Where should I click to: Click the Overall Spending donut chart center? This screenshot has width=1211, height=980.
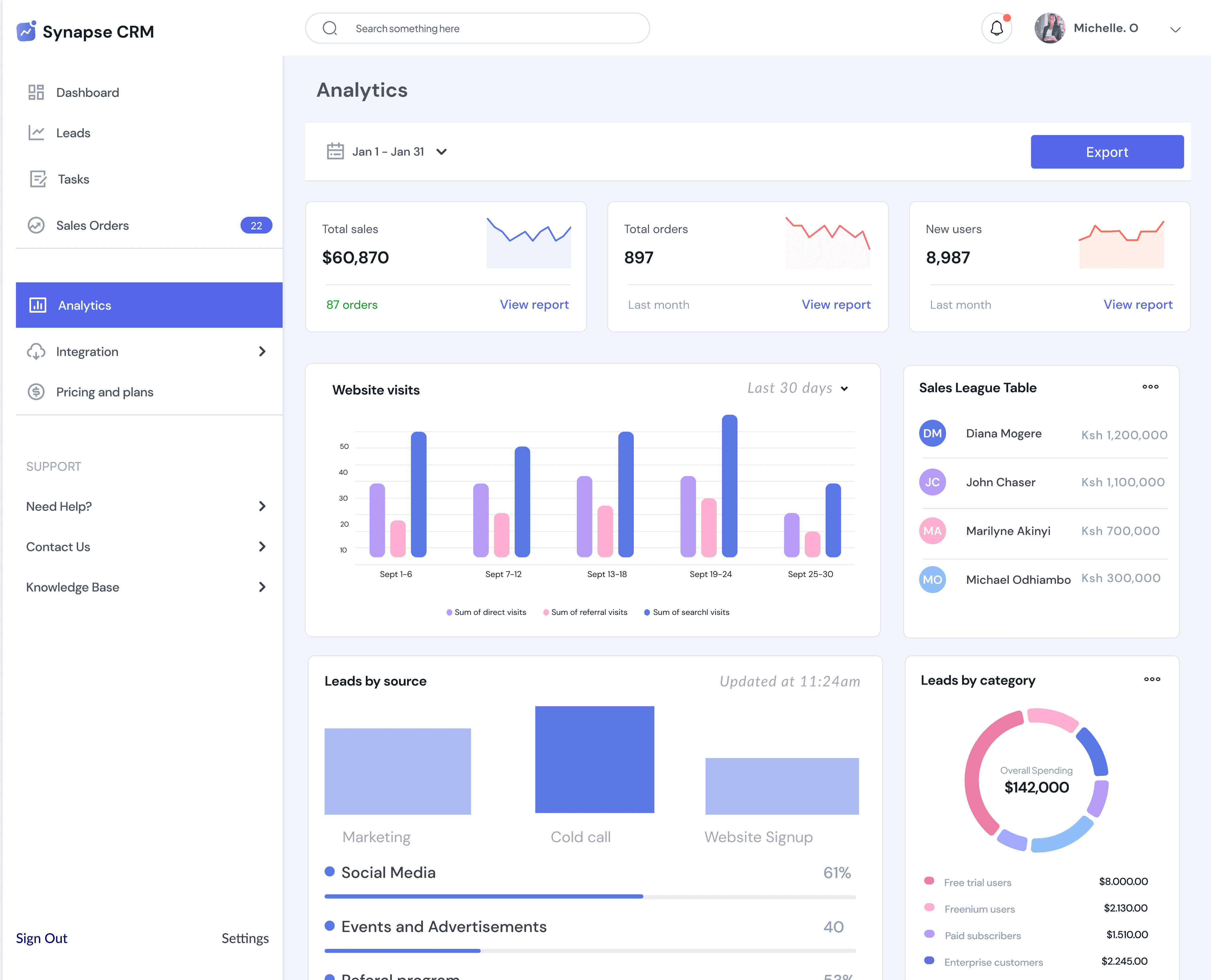1037,780
